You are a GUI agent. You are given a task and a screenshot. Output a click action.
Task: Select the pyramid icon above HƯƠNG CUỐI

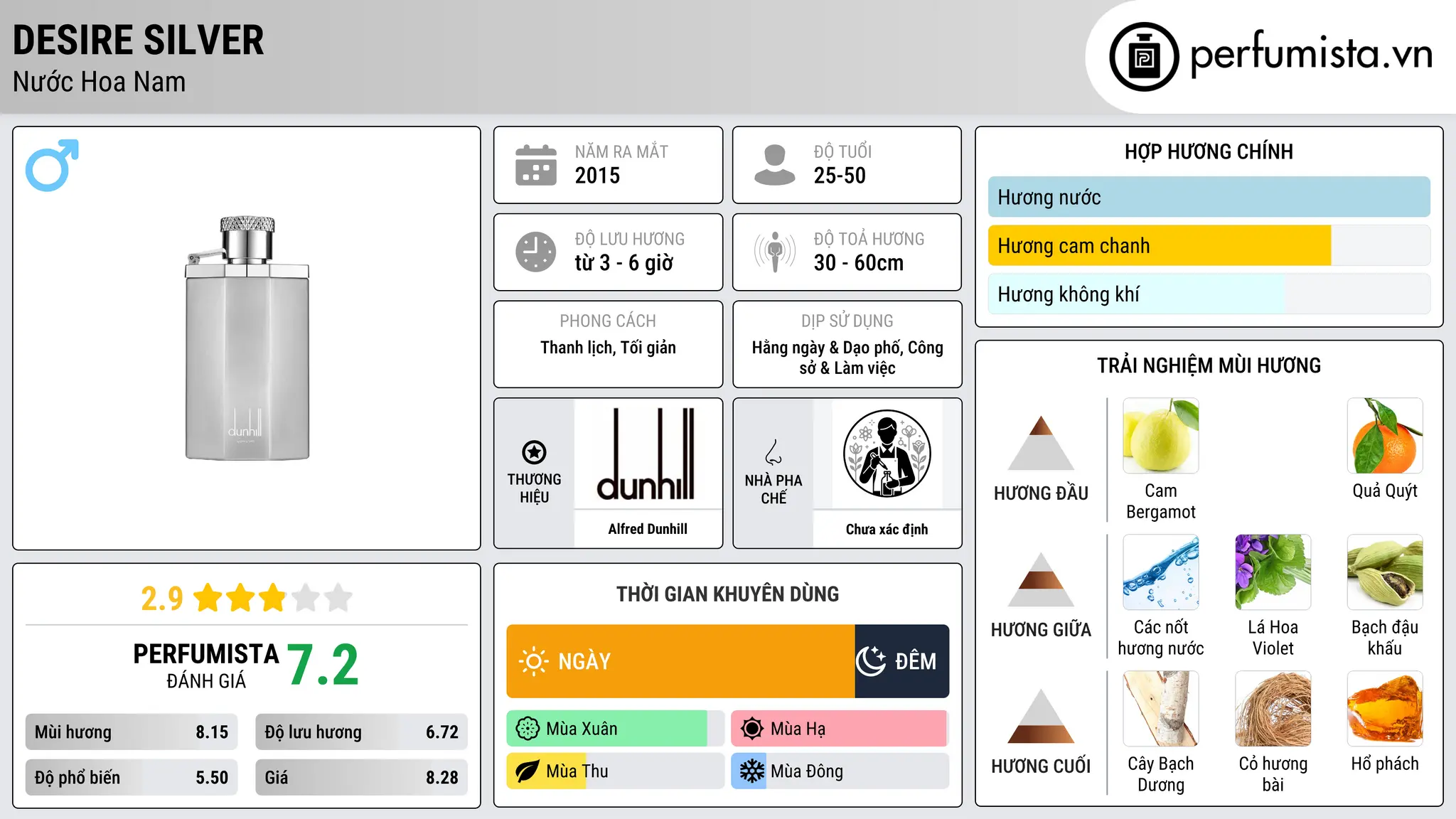pos(1042,716)
